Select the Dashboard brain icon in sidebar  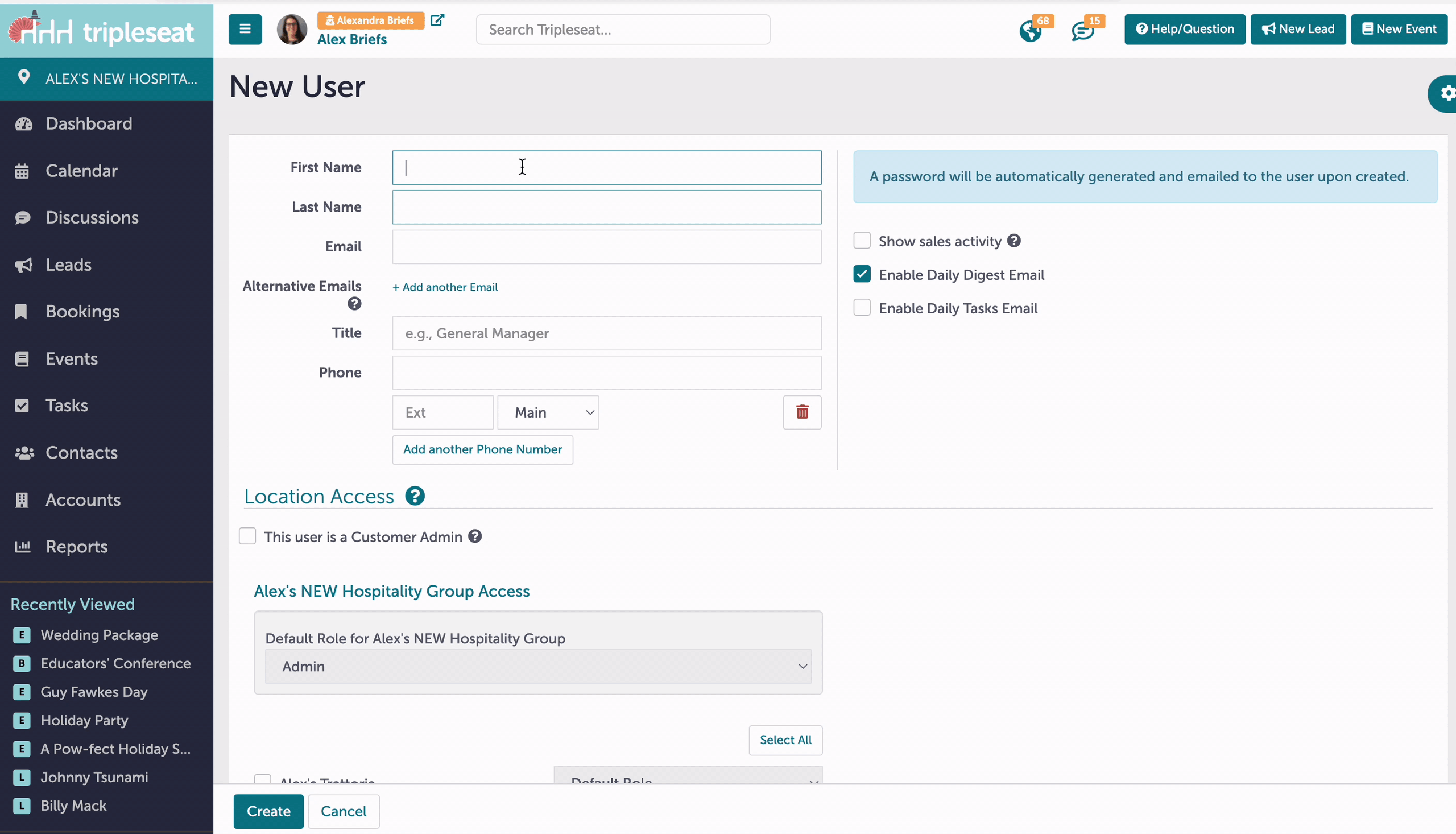pyautogui.click(x=23, y=123)
